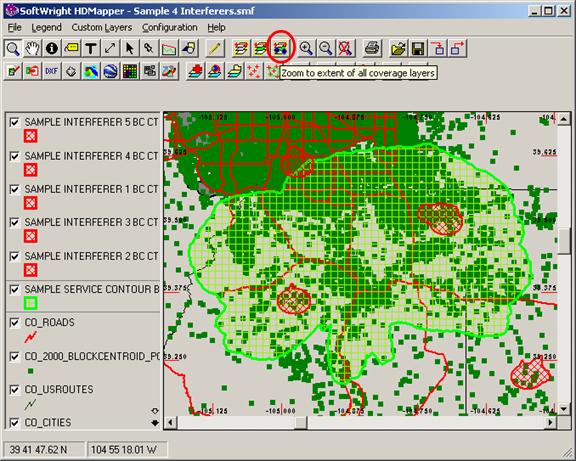
Task: Open the Custom Layers menu
Action: [x=102, y=28]
